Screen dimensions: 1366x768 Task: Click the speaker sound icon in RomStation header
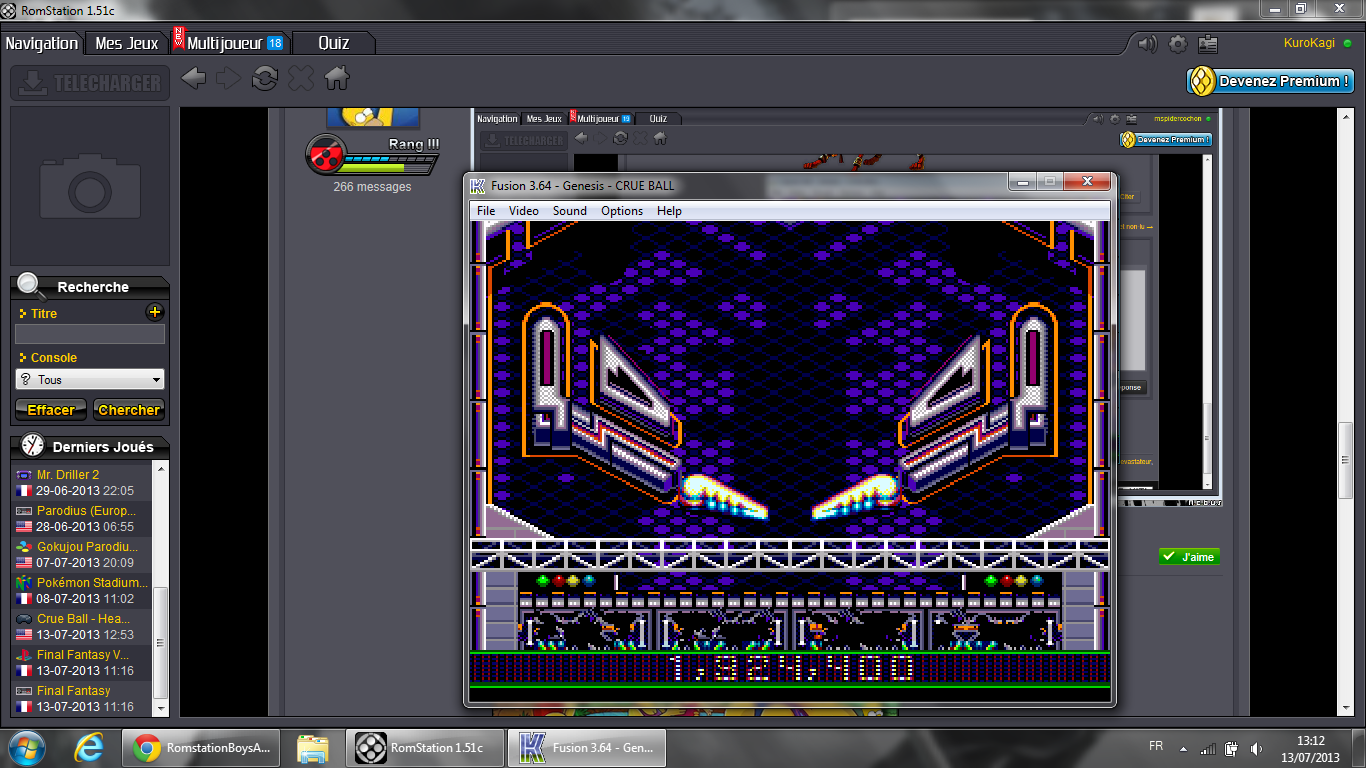point(1147,43)
